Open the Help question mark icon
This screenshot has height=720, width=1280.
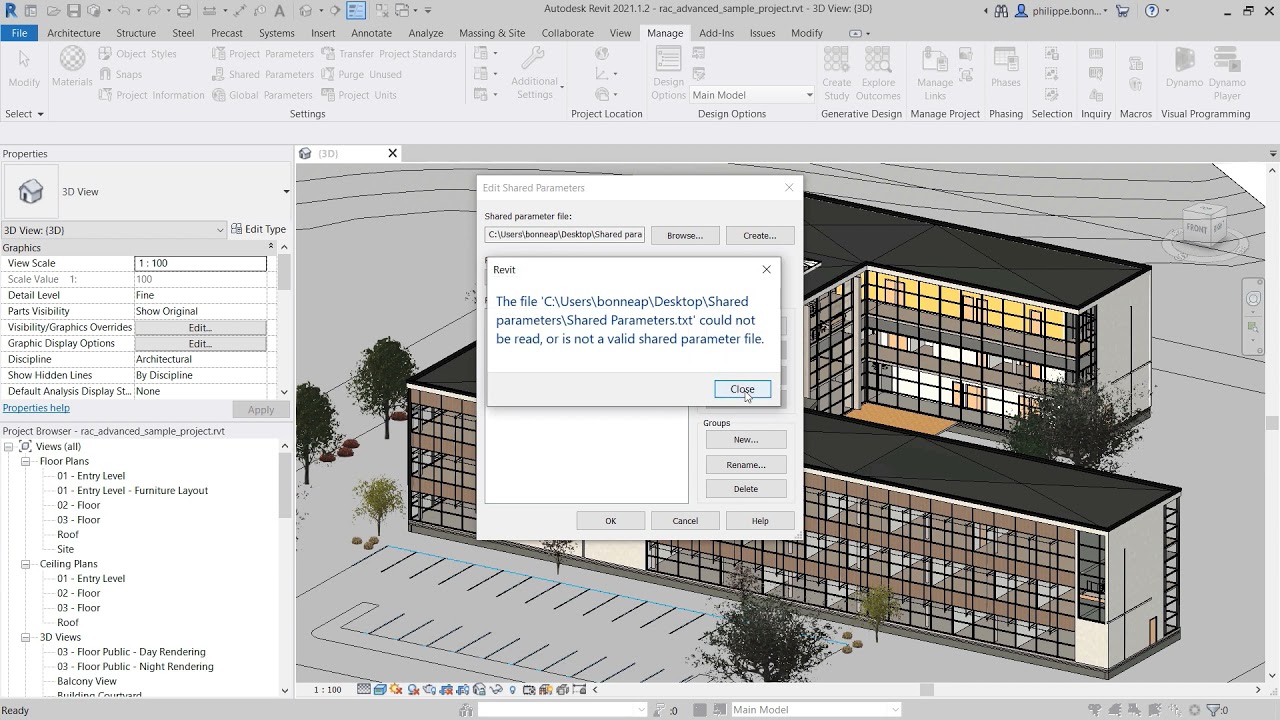(x=1152, y=11)
